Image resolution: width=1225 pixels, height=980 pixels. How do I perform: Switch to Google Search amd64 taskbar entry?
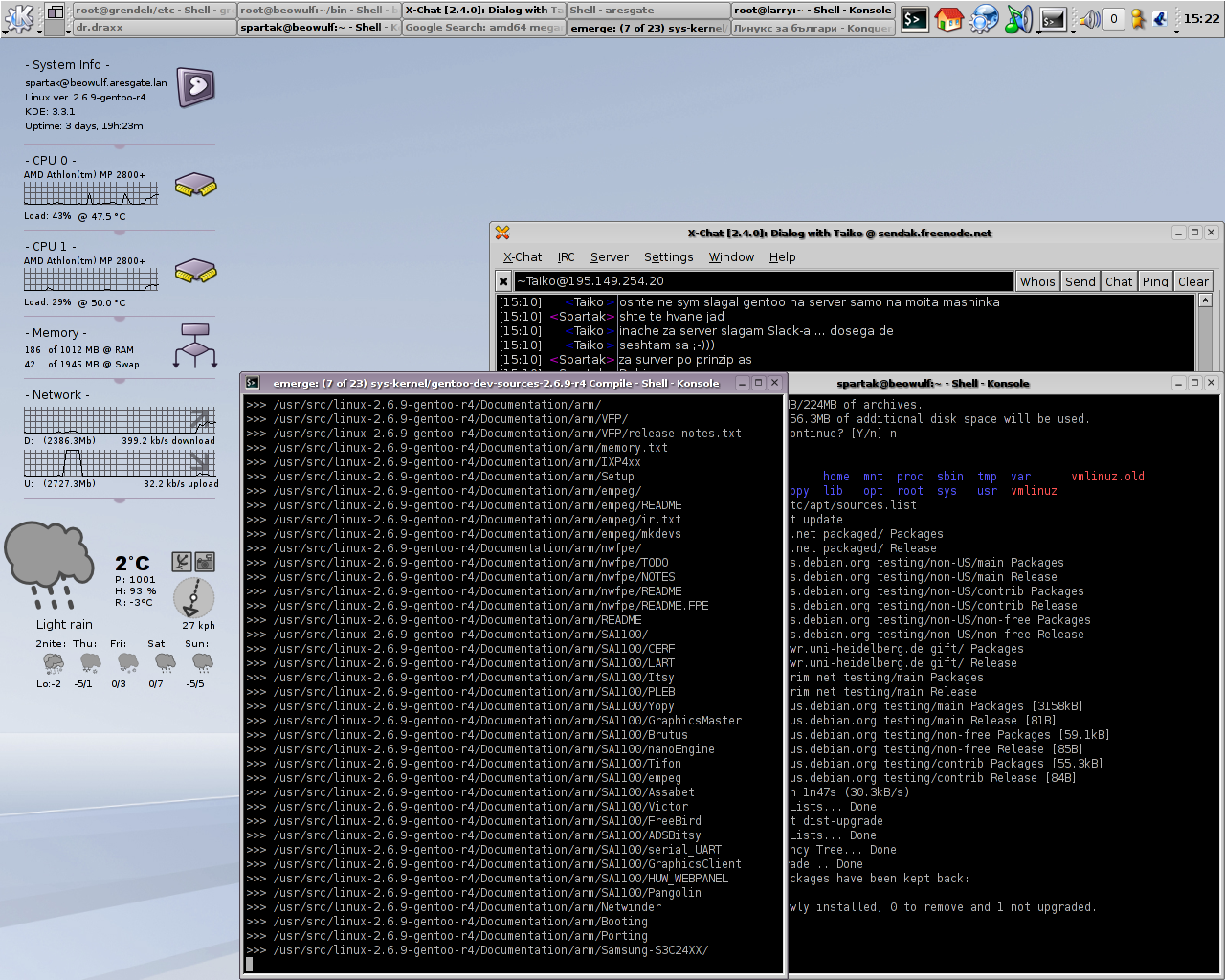click(484, 28)
